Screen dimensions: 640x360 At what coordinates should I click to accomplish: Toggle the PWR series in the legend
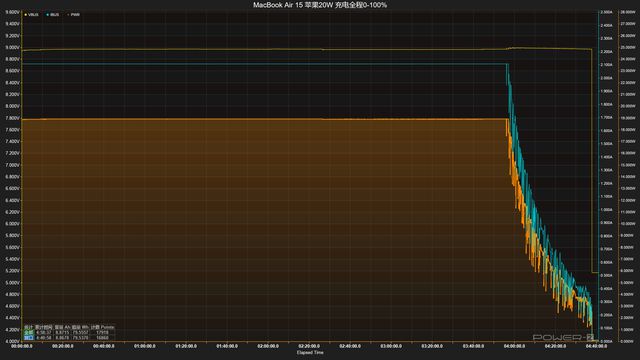click(x=73, y=15)
